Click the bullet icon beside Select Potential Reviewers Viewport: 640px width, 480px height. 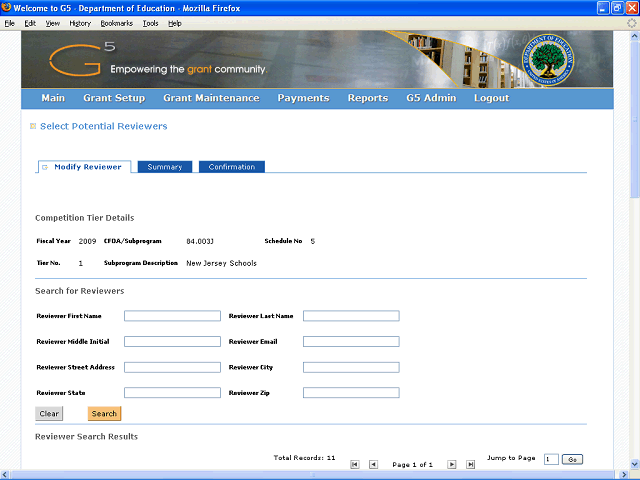[33, 126]
